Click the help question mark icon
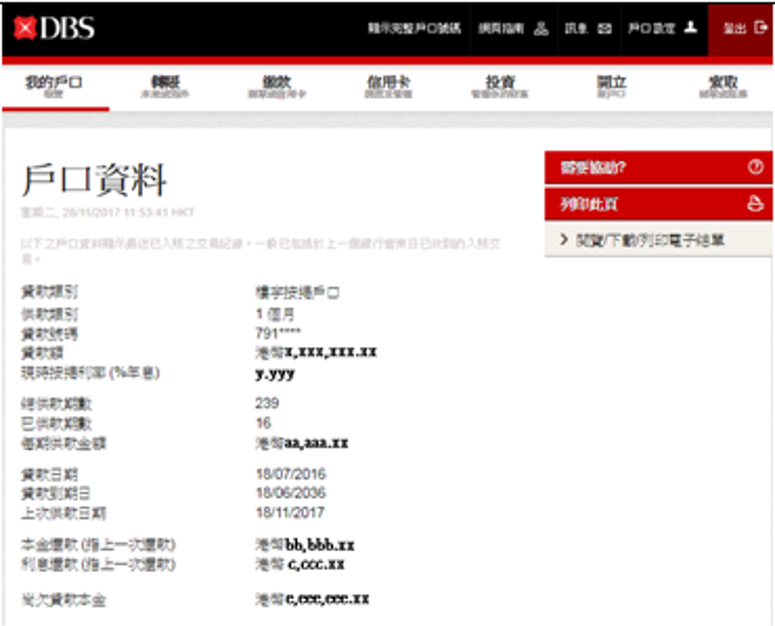The width and height of the screenshot is (775, 626). (755, 168)
